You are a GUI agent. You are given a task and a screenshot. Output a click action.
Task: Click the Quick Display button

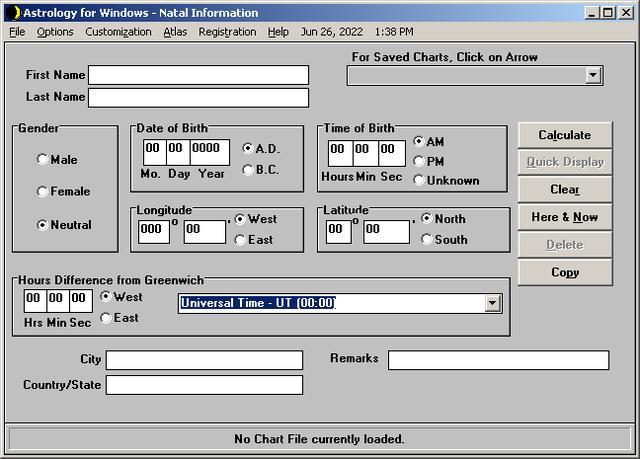point(565,162)
